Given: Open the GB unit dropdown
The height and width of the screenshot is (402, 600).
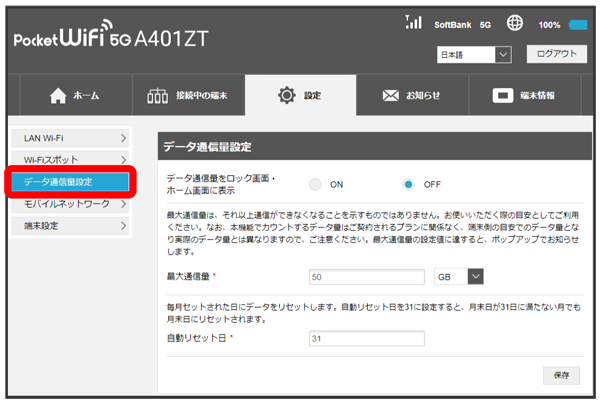Looking at the screenshot, I should 460,276.
